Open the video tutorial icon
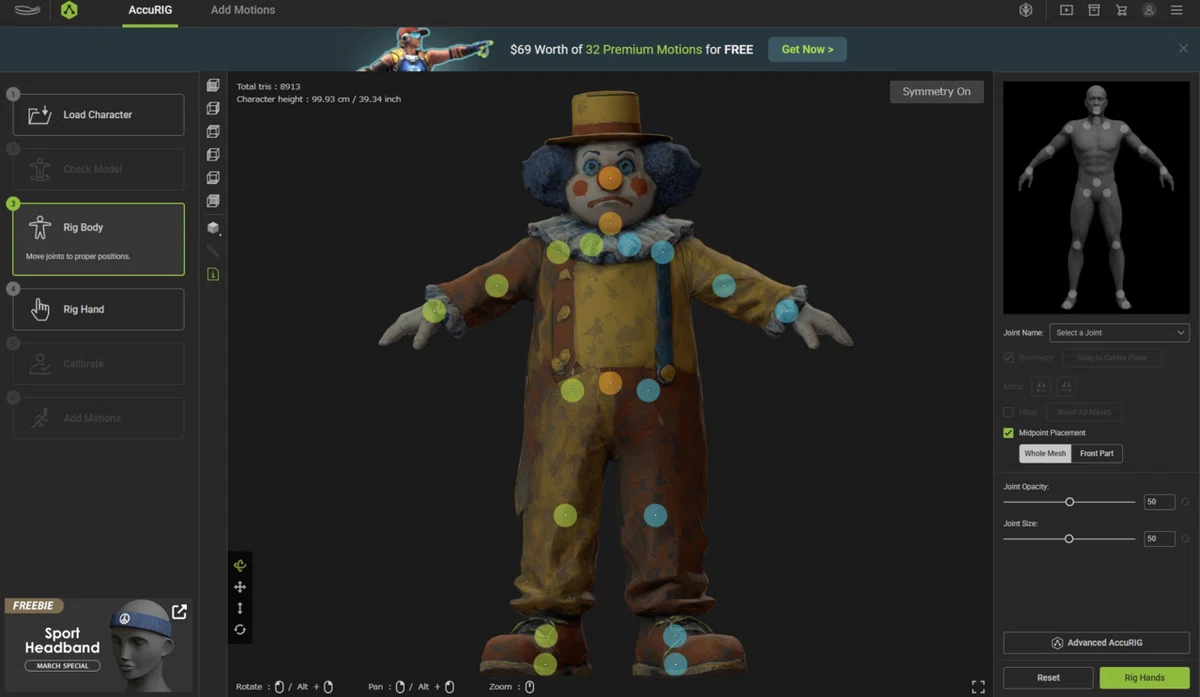Screen dimensions: 1200x697 coord(1066,10)
